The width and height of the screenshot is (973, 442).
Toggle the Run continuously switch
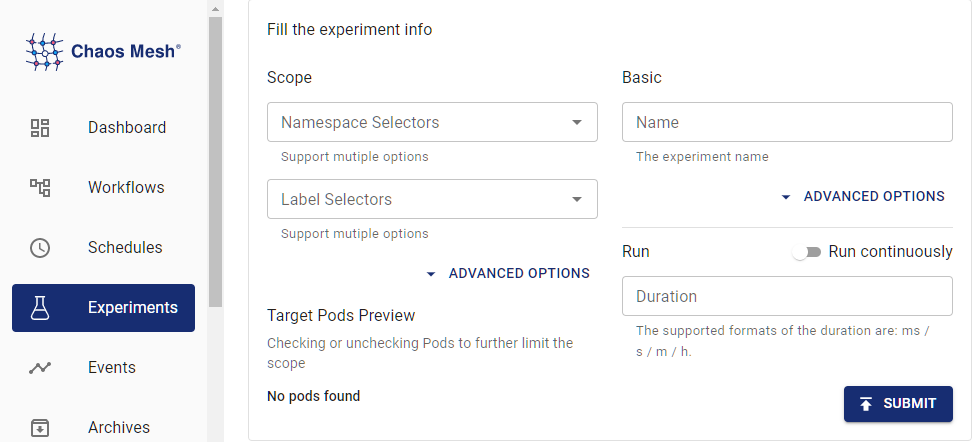pos(806,252)
